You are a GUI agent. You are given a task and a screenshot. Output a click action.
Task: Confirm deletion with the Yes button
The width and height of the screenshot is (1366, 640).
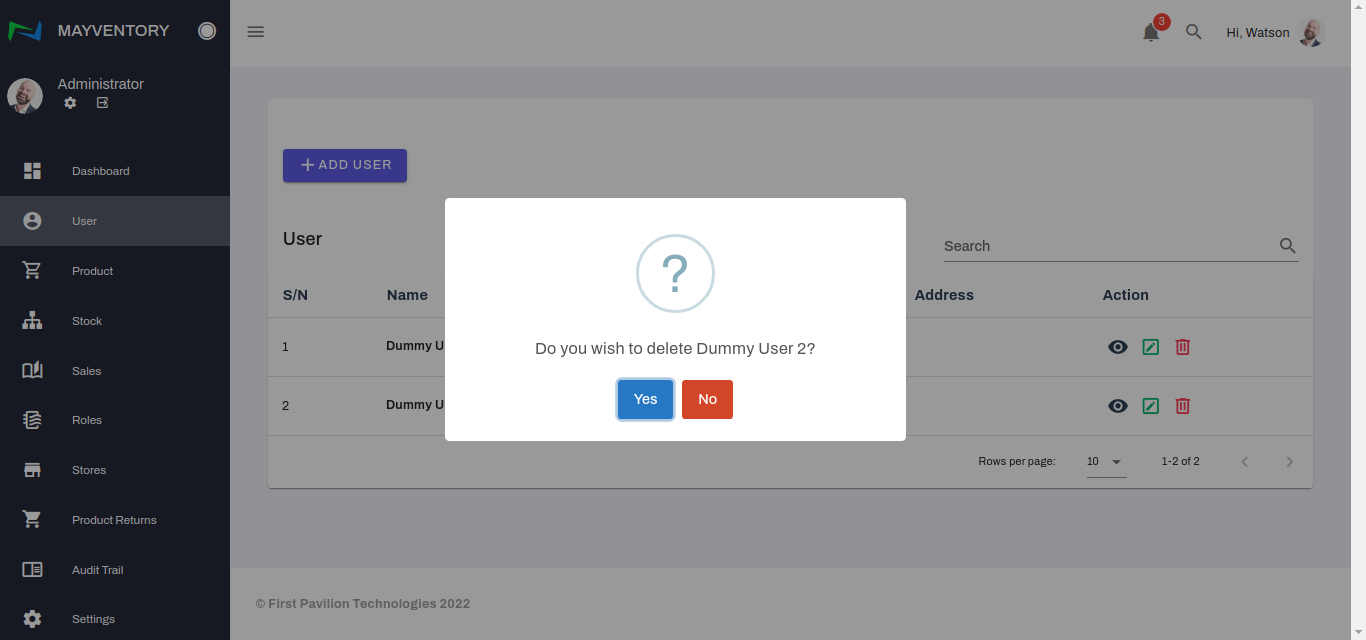(x=645, y=399)
